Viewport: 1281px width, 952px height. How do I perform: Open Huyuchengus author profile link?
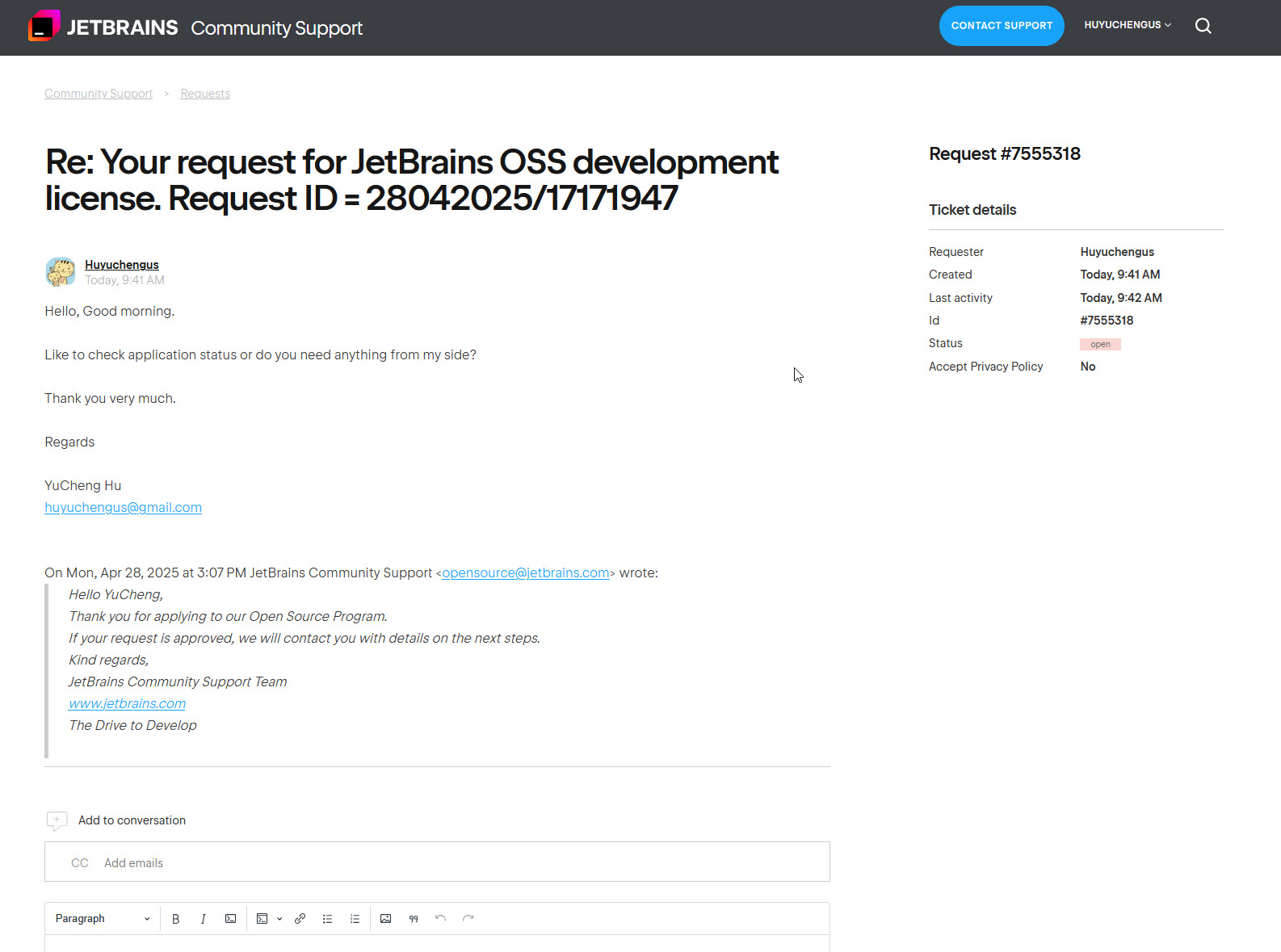coord(122,265)
